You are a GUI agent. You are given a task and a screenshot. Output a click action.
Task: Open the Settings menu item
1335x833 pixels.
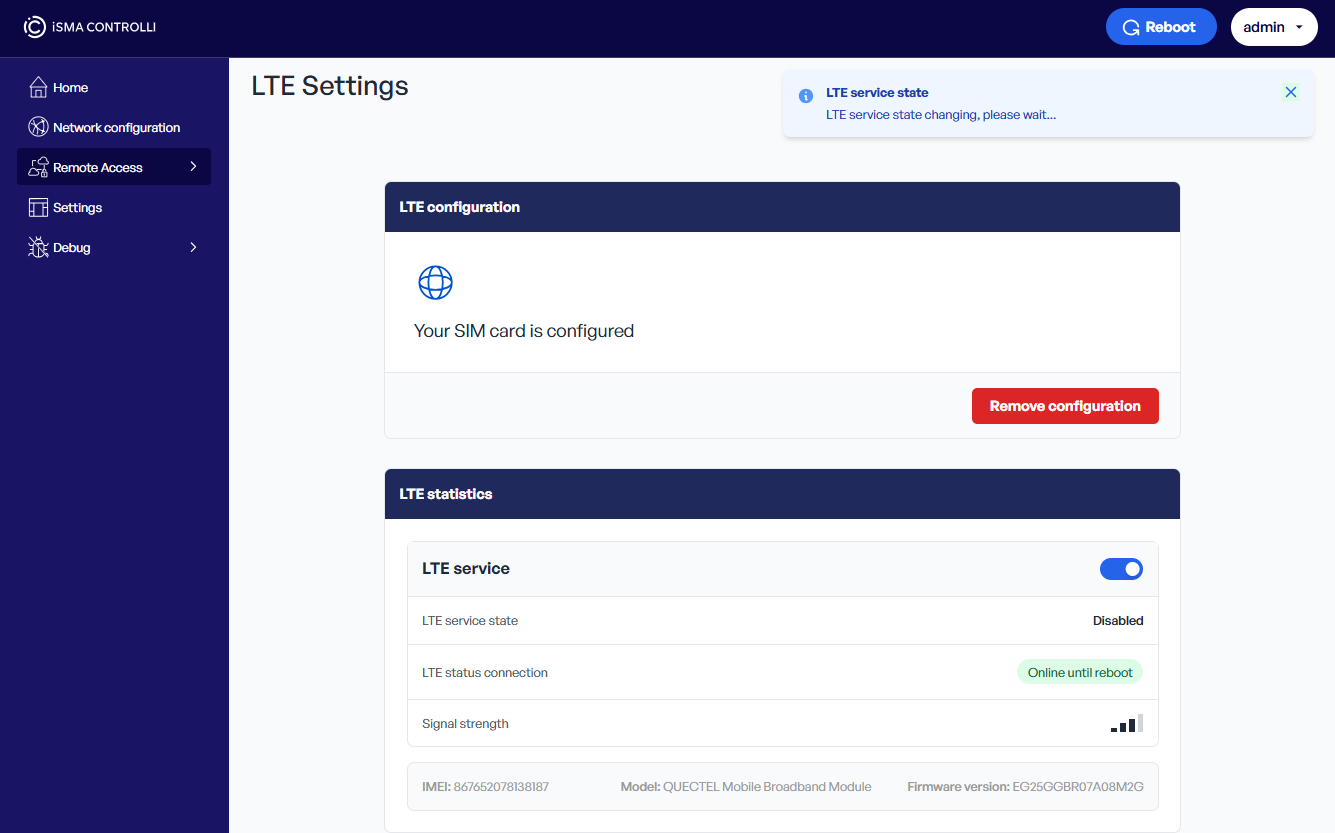[x=78, y=208]
